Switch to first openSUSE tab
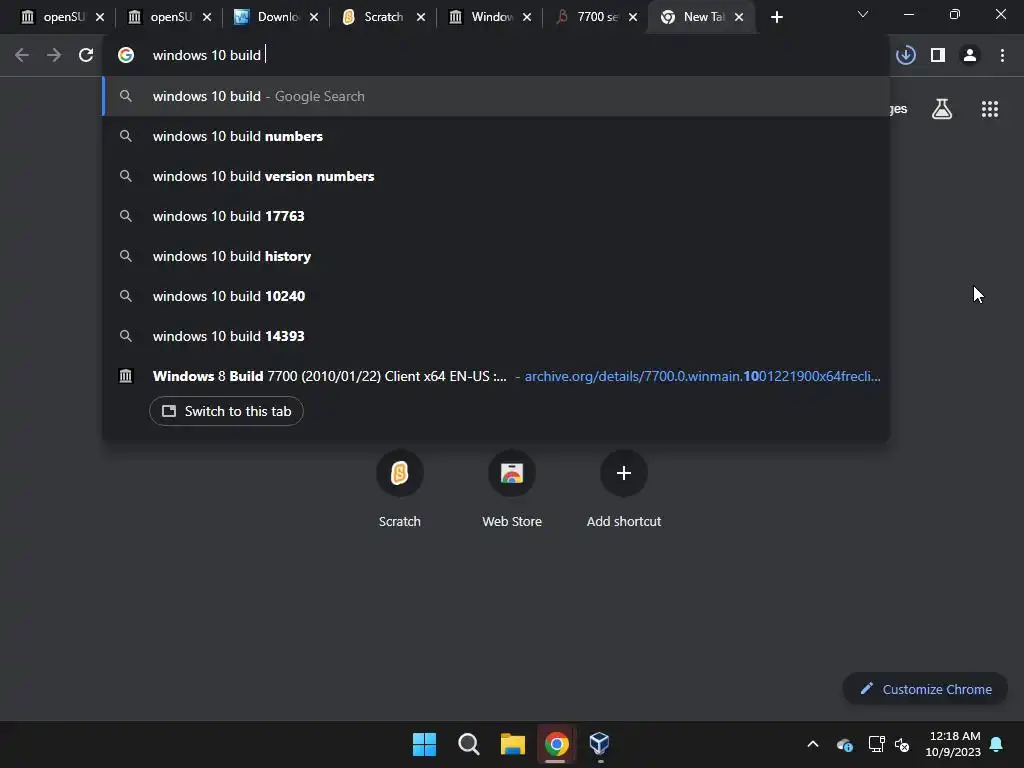The height and width of the screenshot is (768, 1024). click(x=62, y=17)
